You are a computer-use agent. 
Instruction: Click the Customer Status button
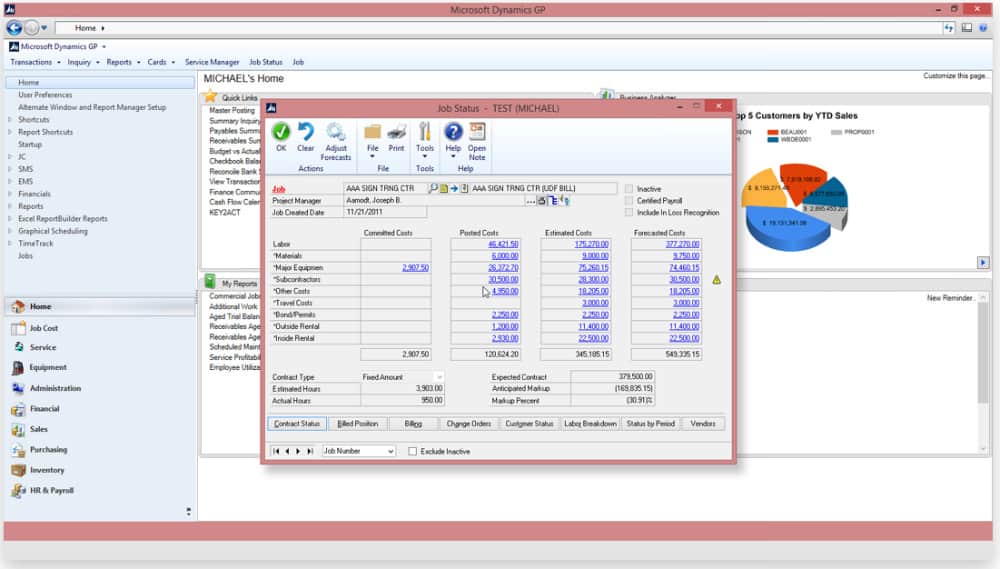point(529,424)
